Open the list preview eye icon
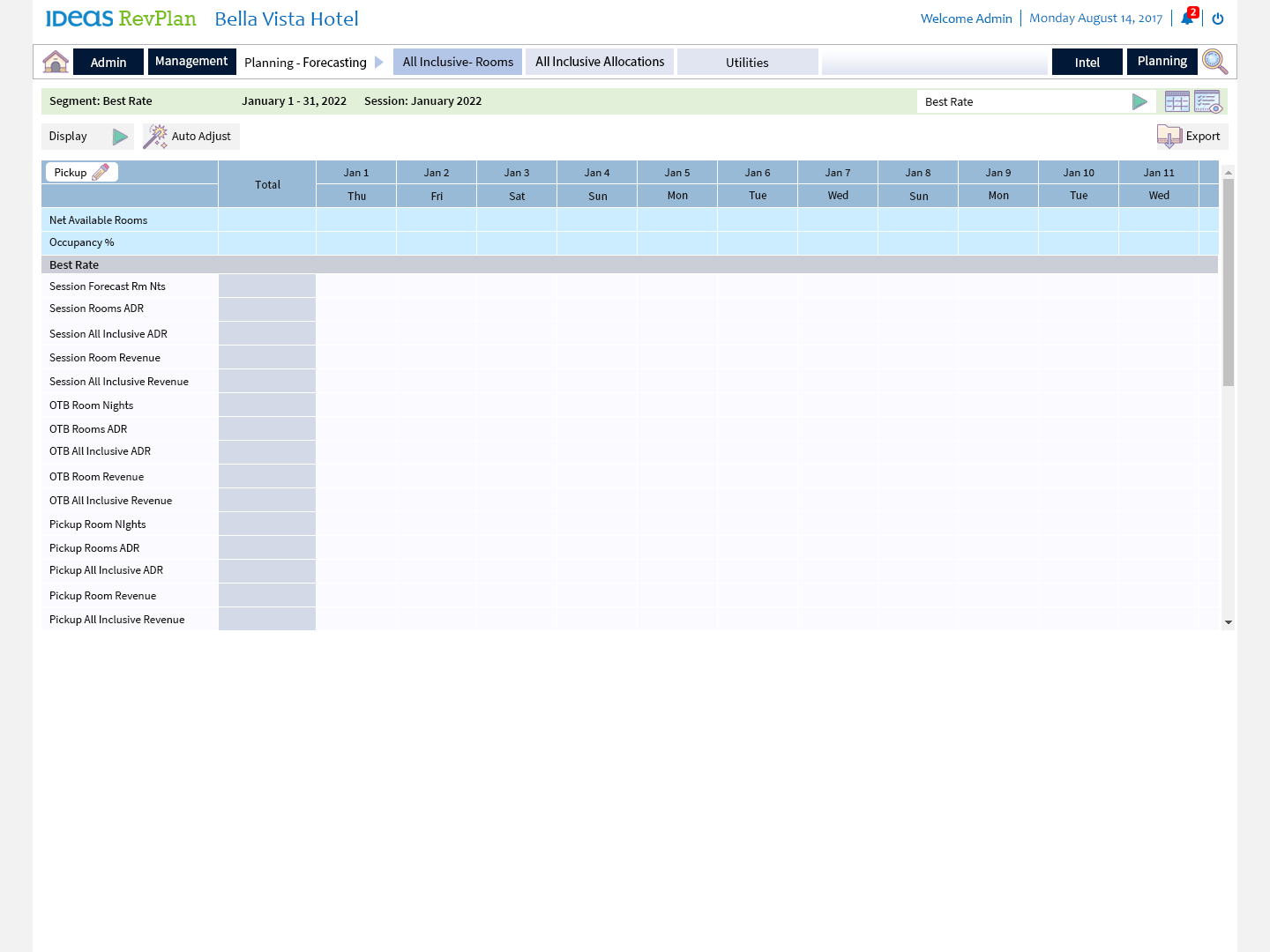The width and height of the screenshot is (1270, 952). click(1207, 102)
